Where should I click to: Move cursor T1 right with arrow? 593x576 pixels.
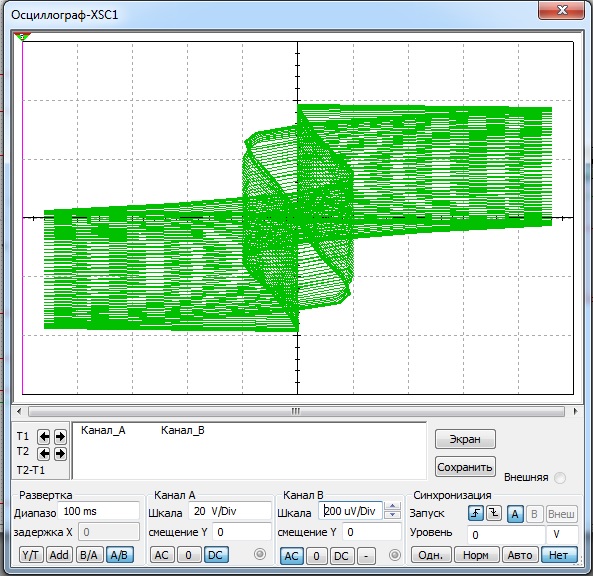(x=60, y=437)
